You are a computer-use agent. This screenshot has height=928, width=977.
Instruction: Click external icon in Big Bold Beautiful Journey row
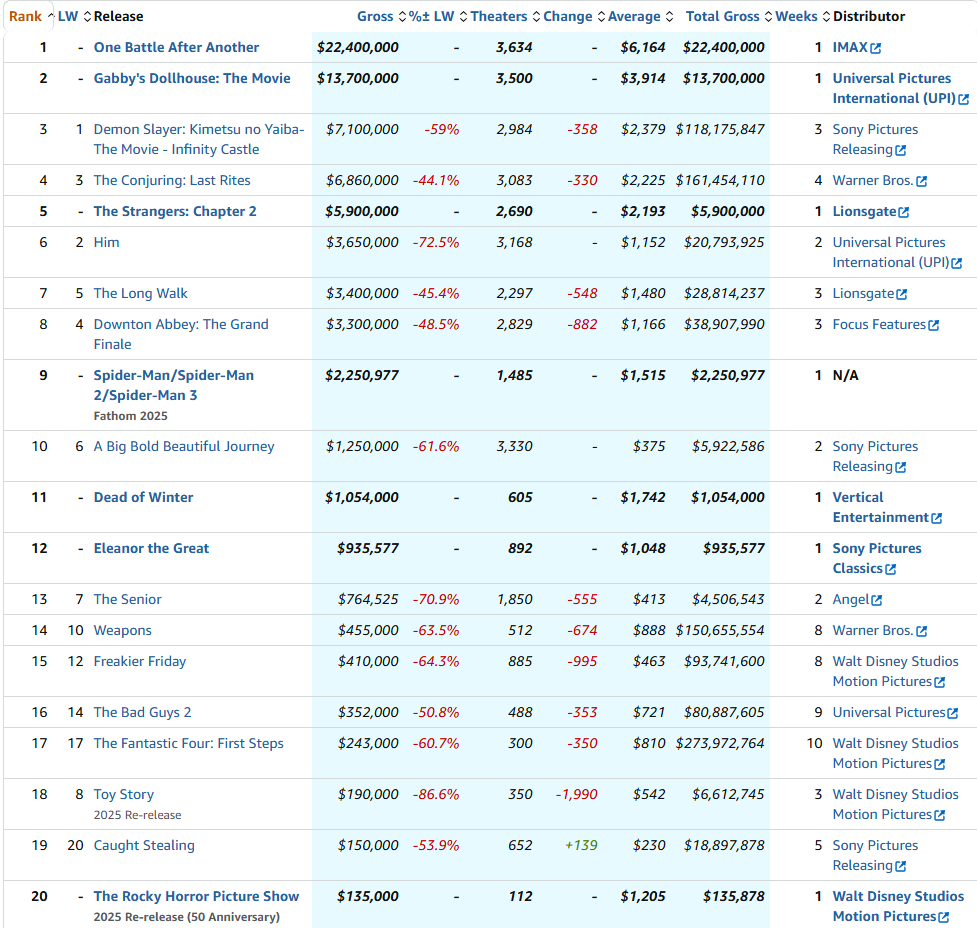coord(900,468)
